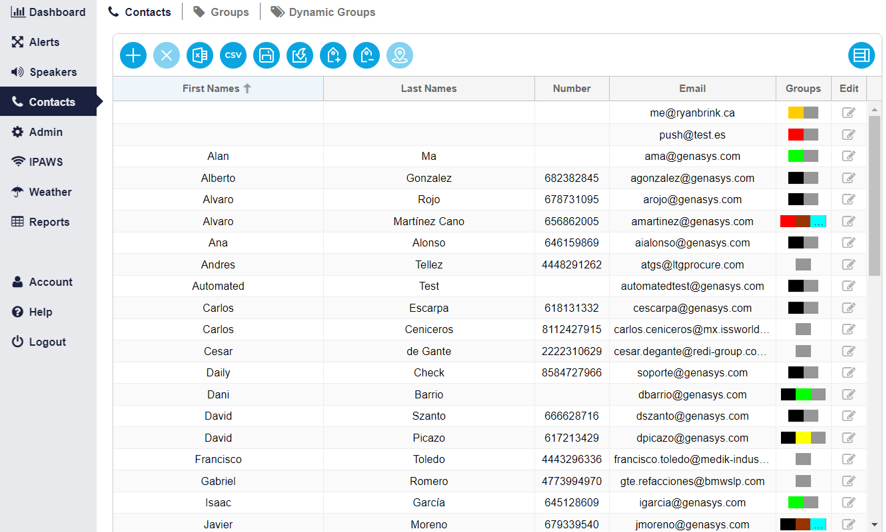This screenshot has height=532, width=886.
Task: Click the add new contact plus icon
Action: 133,56
